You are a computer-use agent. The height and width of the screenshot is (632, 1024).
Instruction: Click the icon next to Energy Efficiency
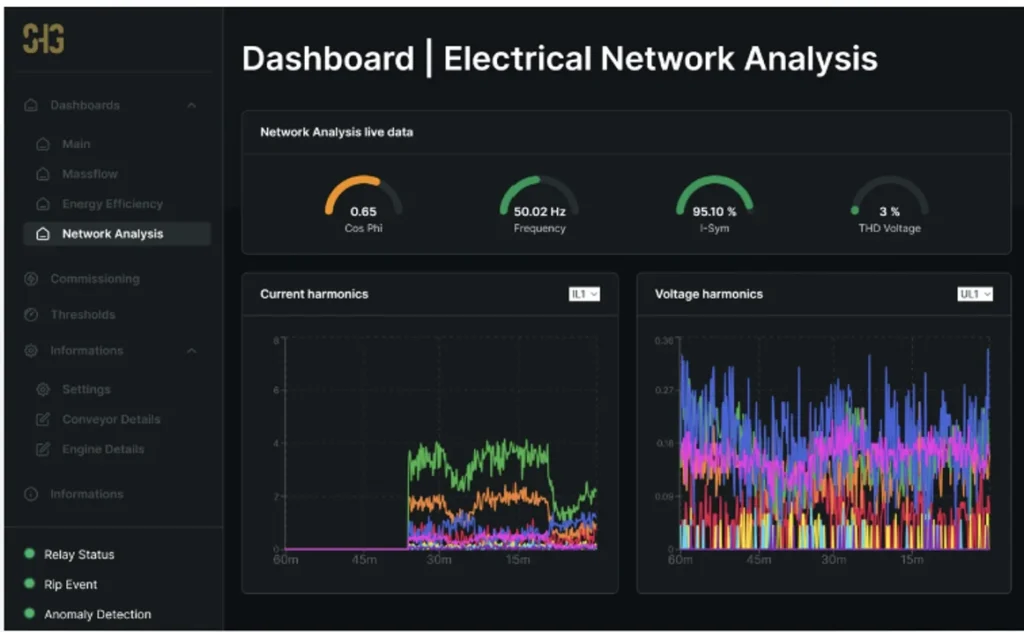click(43, 204)
